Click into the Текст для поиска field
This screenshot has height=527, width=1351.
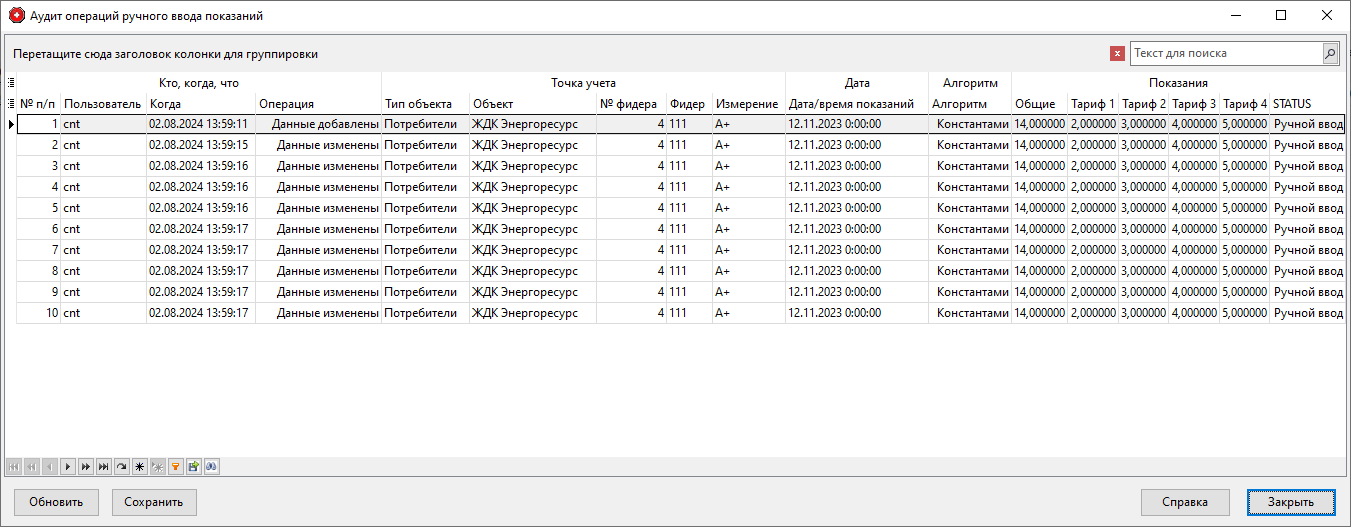[x=1225, y=53]
